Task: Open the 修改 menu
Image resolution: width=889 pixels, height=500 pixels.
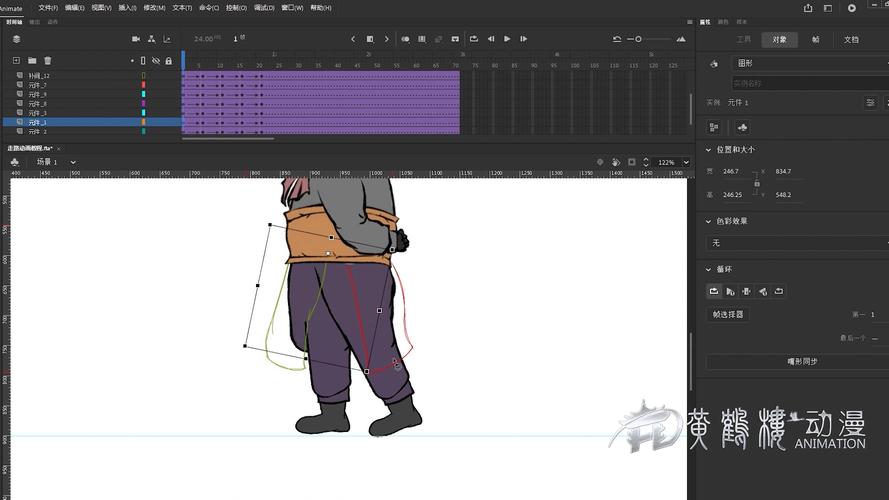Action: click(x=154, y=8)
